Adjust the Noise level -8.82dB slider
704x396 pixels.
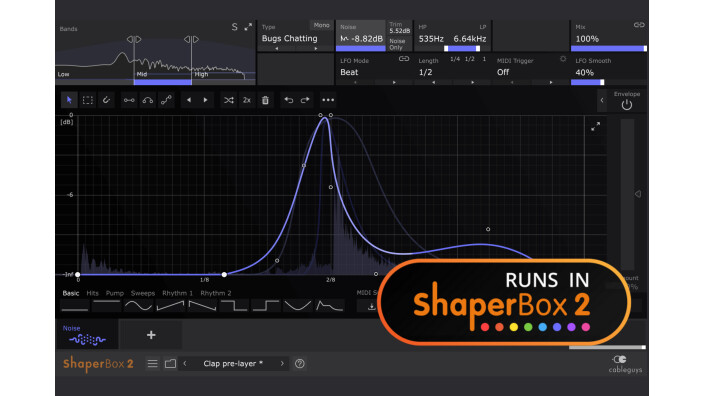pyautogui.click(x=361, y=48)
